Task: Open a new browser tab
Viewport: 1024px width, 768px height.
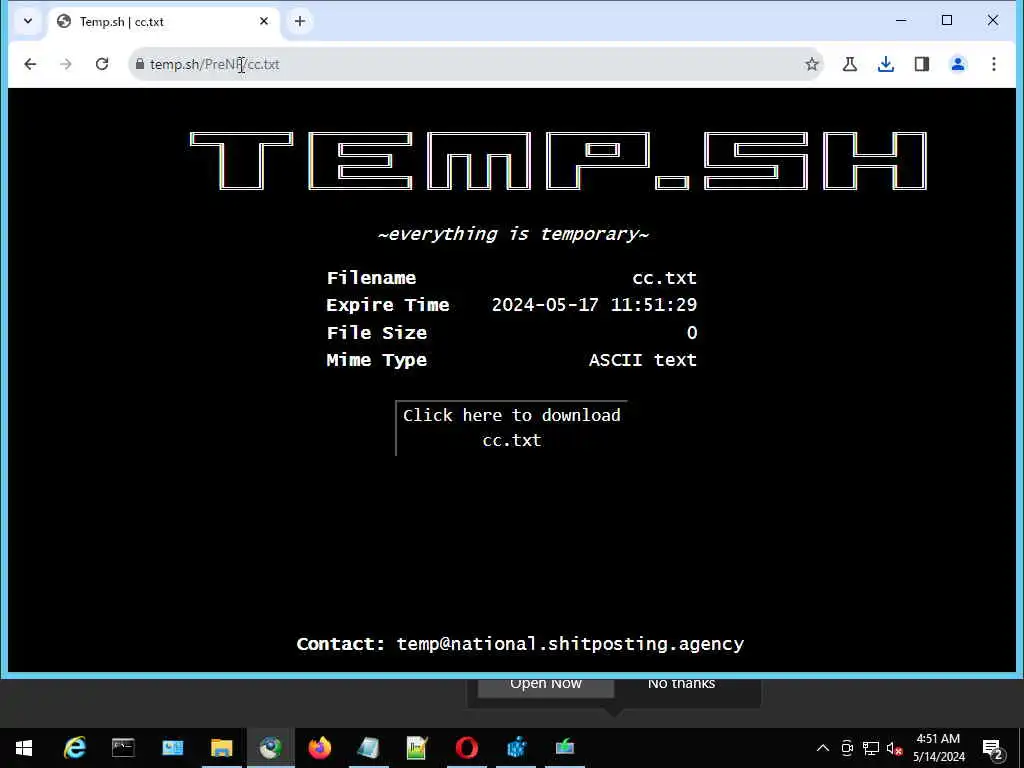Action: pos(299,22)
